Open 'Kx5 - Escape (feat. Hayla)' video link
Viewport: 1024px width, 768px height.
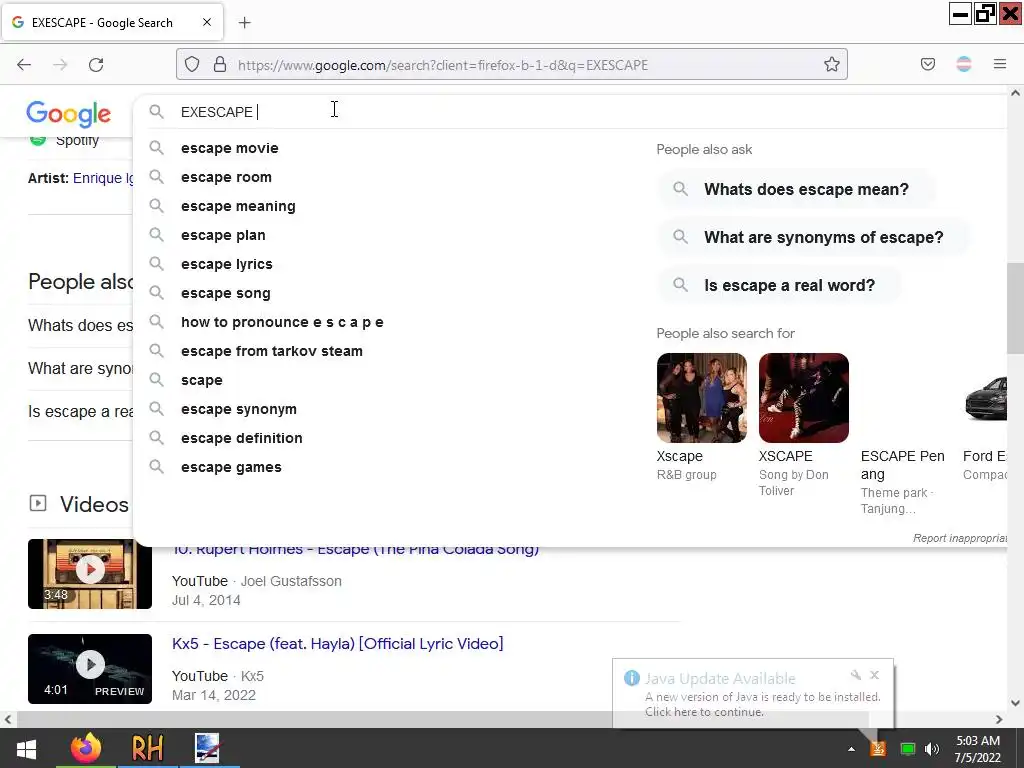pyautogui.click(x=338, y=644)
